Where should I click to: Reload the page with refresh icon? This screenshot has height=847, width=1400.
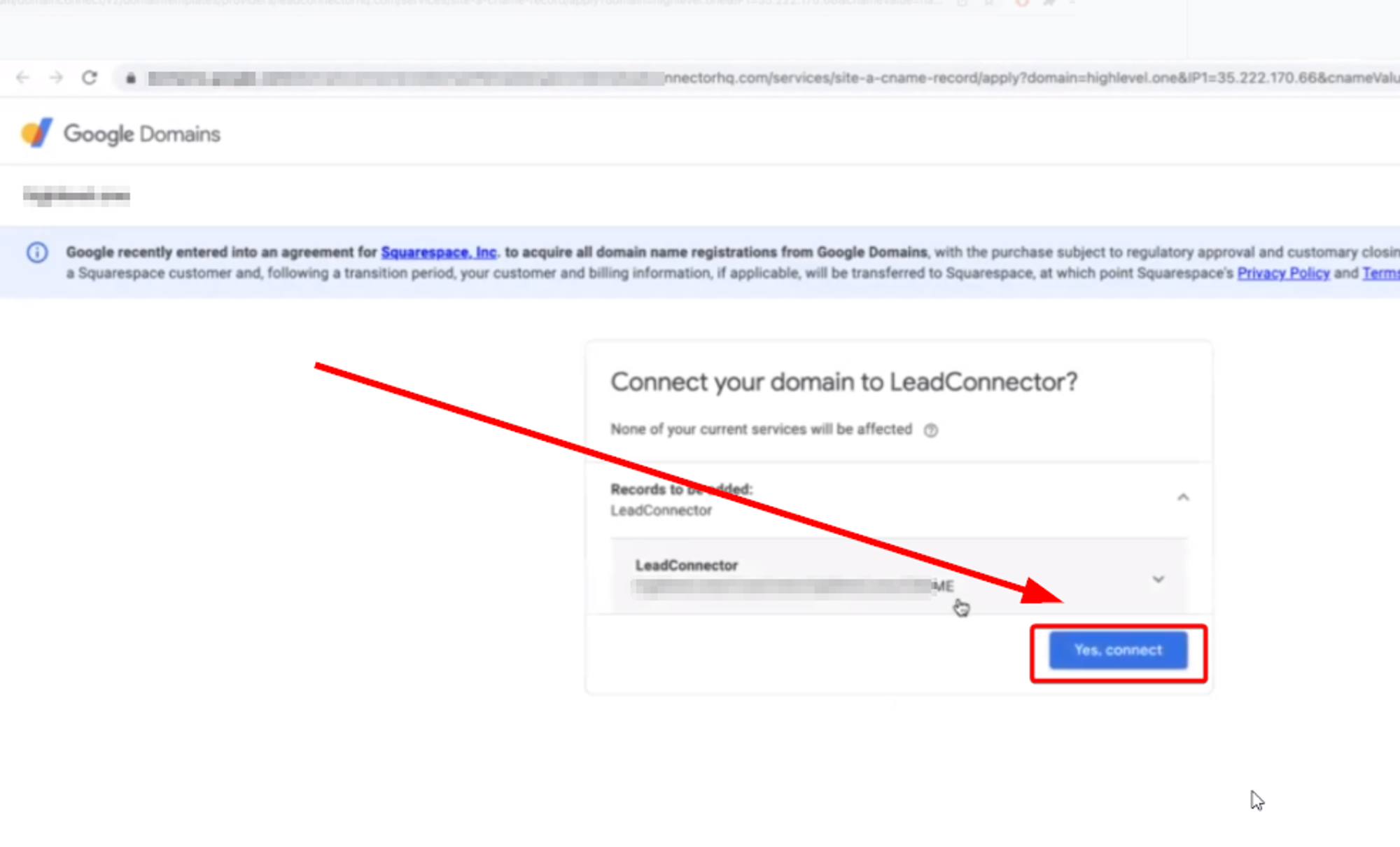click(90, 78)
